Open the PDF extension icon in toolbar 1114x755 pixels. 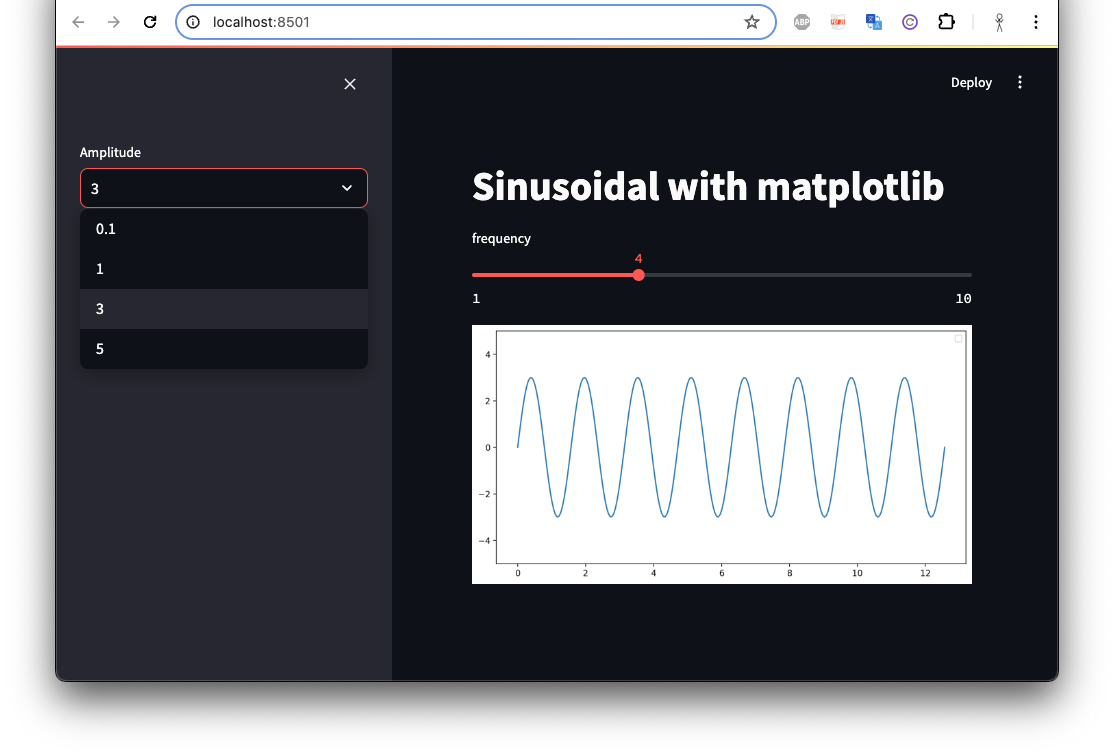pyautogui.click(x=838, y=22)
